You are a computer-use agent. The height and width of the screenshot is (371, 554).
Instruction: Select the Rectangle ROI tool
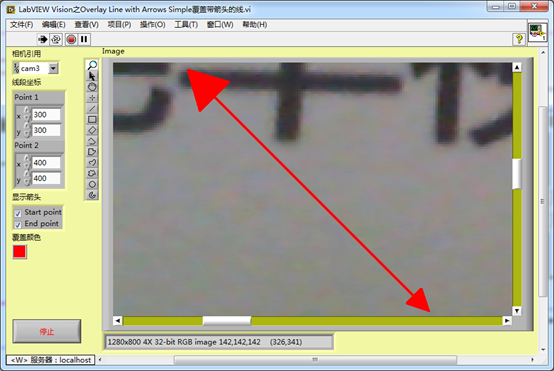[x=92, y=119]
